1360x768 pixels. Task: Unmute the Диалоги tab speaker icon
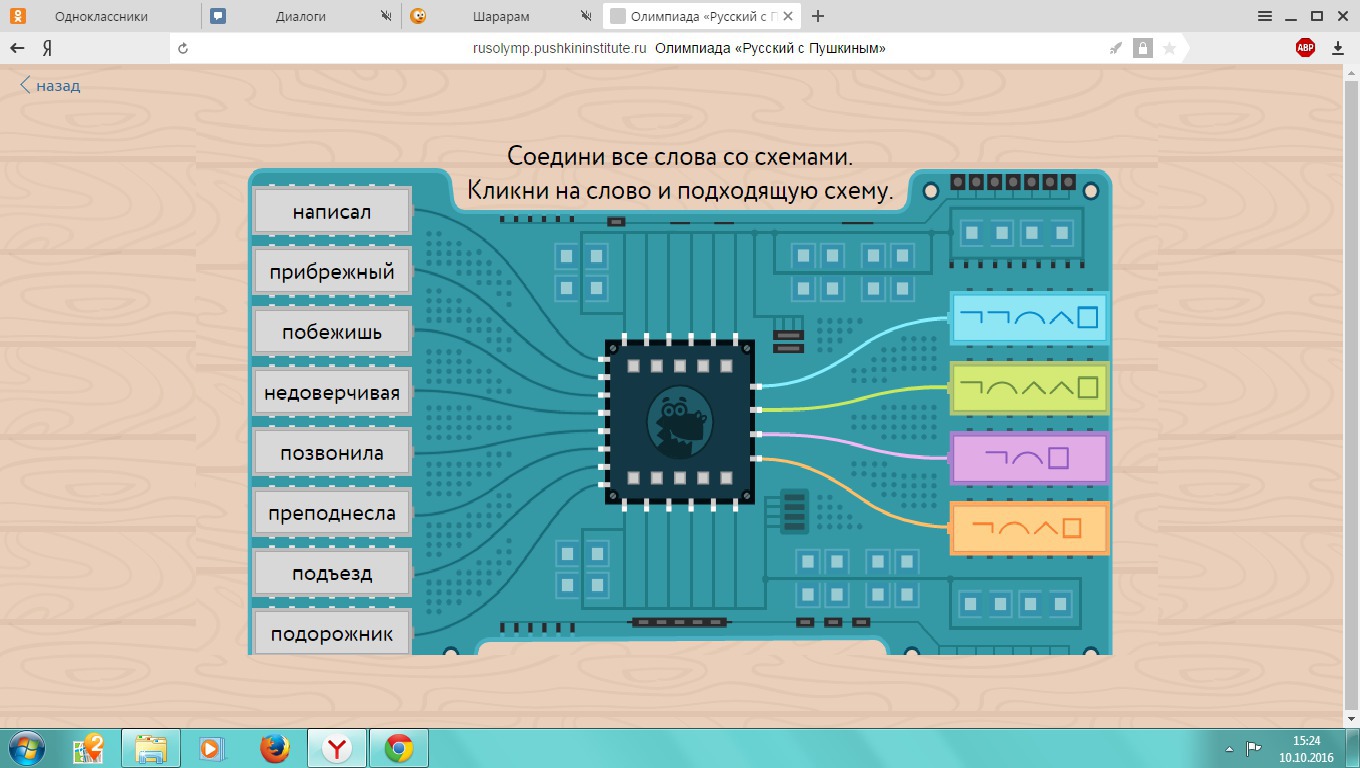[x=387, y=17]
